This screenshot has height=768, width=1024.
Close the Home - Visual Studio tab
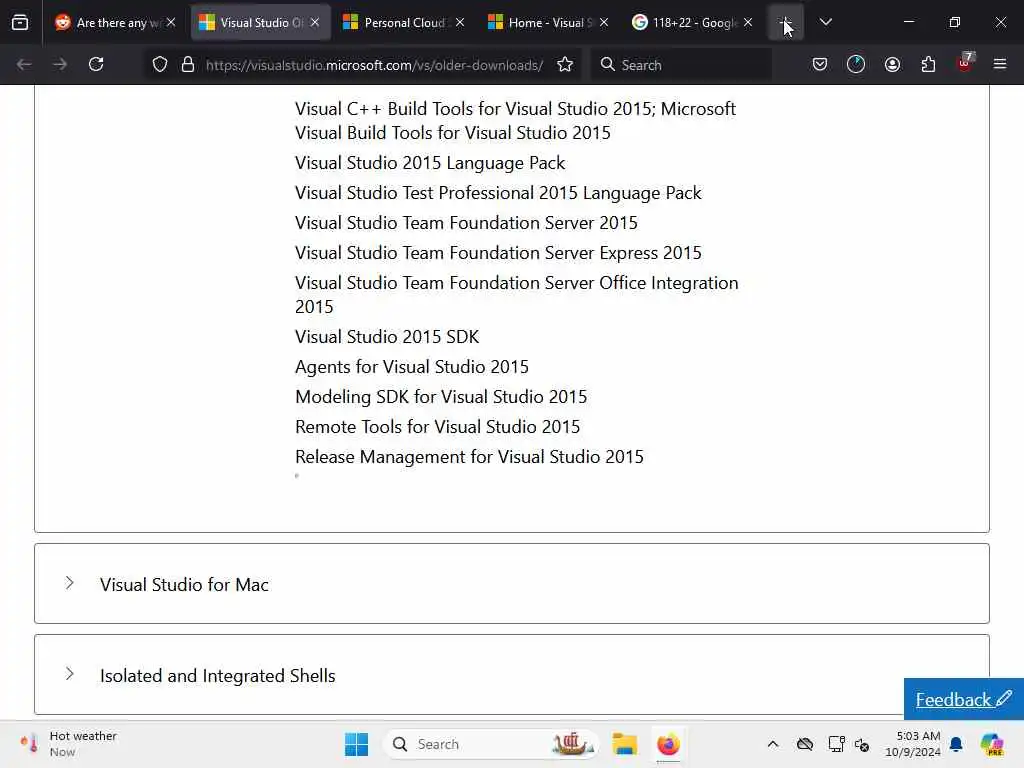pyautogui.click(x=604, y=22)
